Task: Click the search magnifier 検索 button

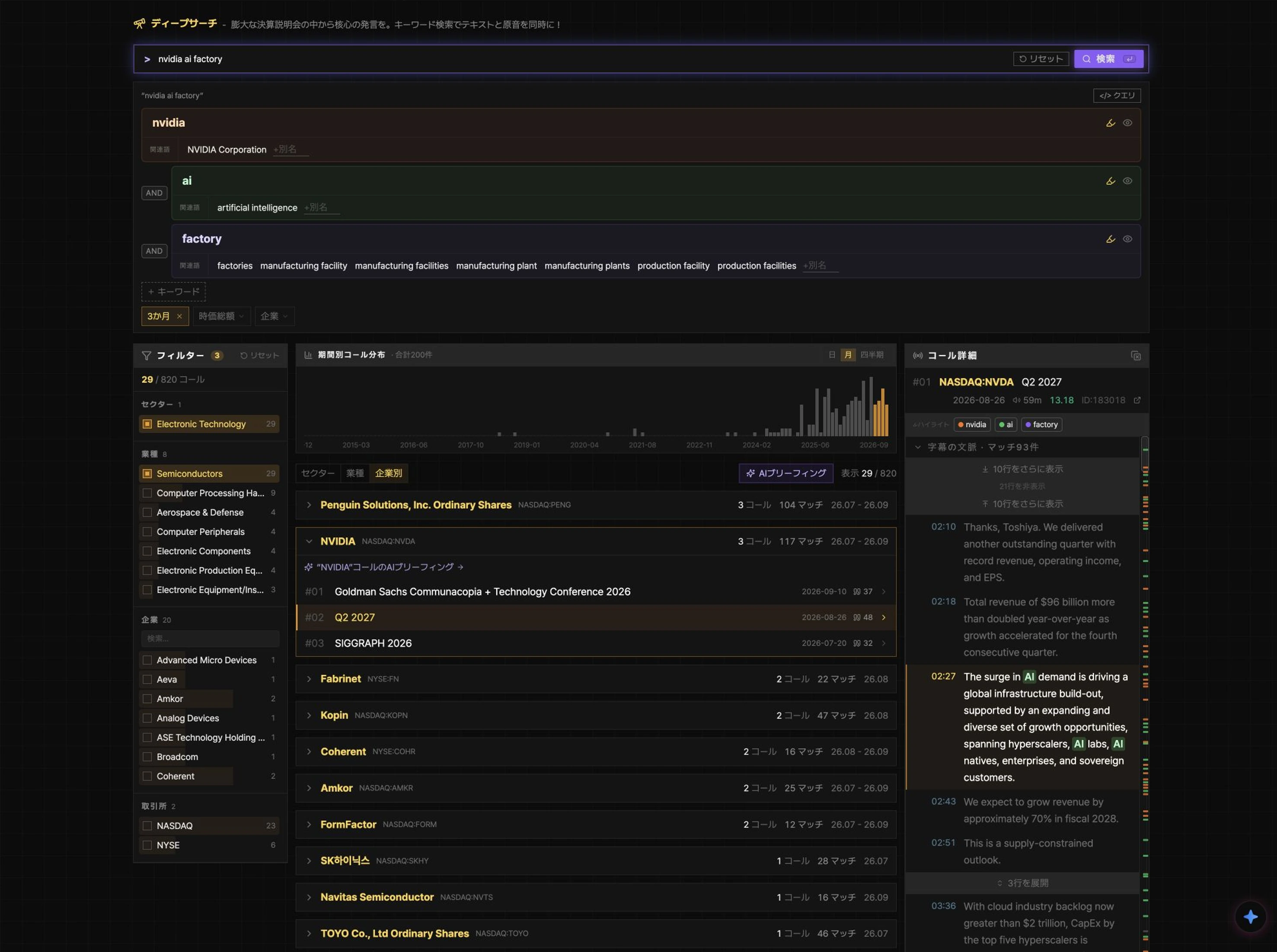Action: point(1108,59)
